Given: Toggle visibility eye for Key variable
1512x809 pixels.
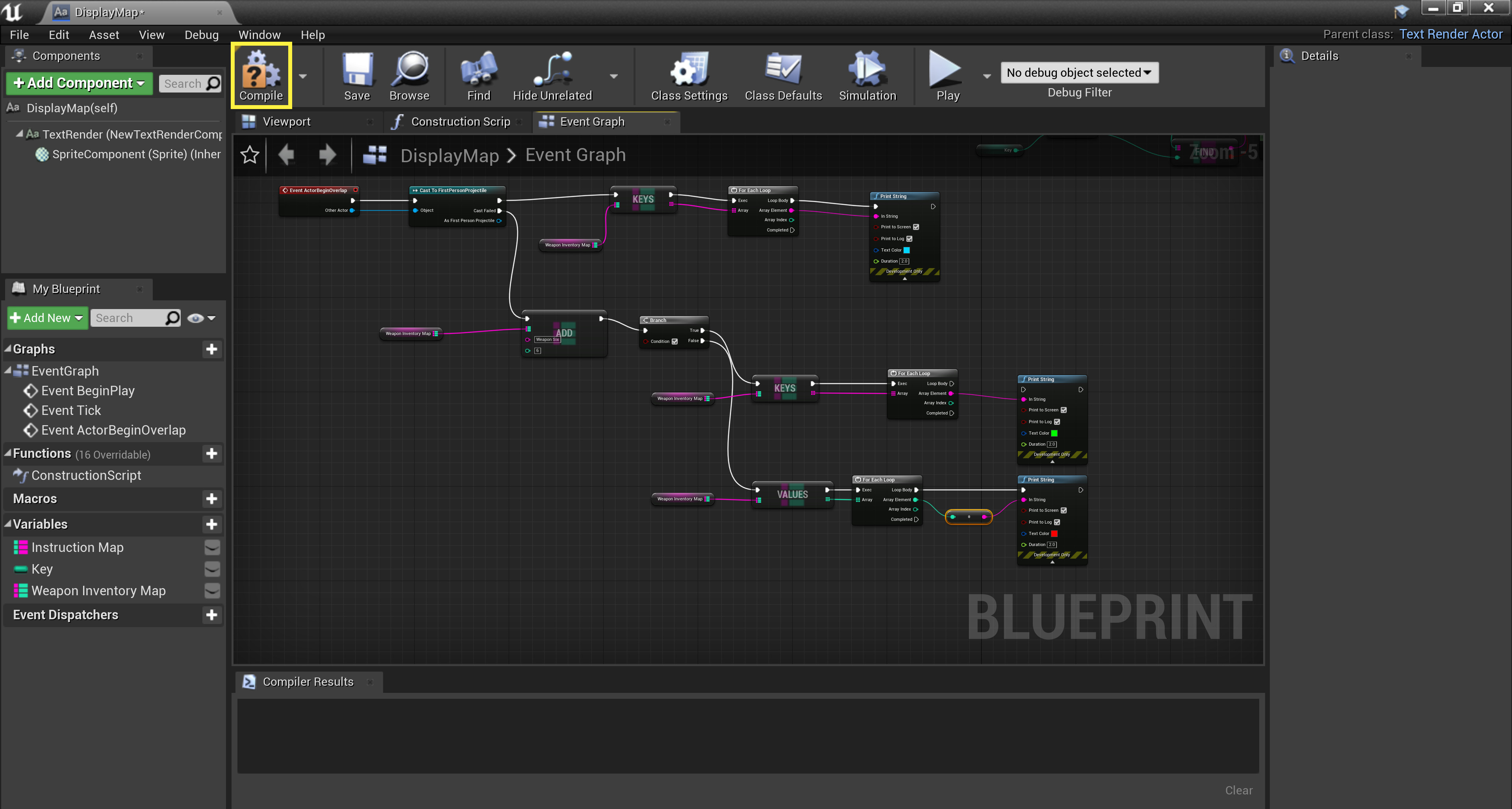Looking at the screenshot, I should coord(212,569).
